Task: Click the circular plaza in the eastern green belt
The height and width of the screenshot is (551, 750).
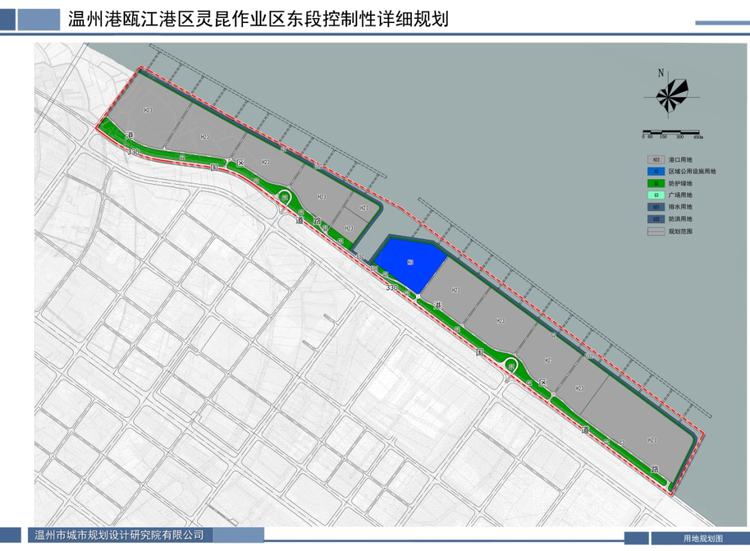Action: tap(511, 367)
